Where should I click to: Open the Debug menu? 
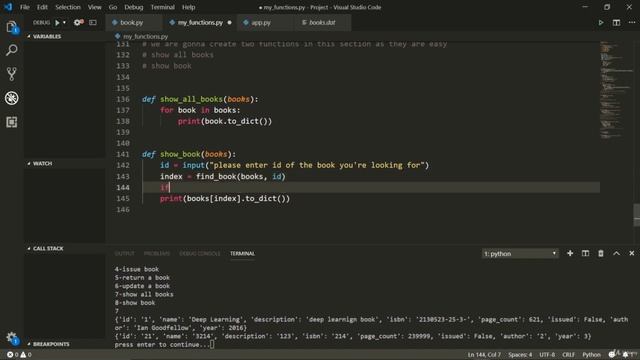[x=134, y=7]
